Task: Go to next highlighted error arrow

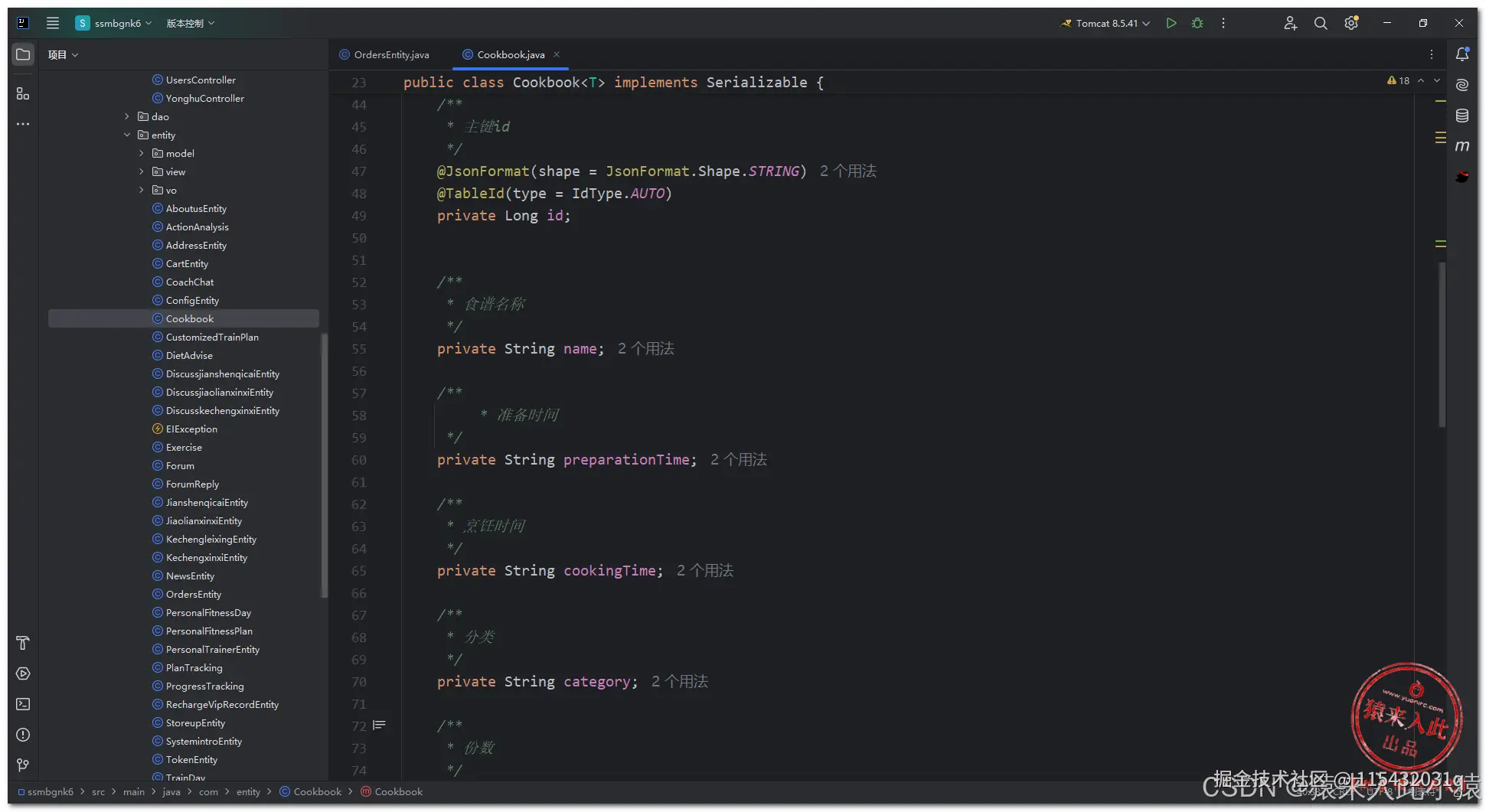Action: pos(1437,80)
